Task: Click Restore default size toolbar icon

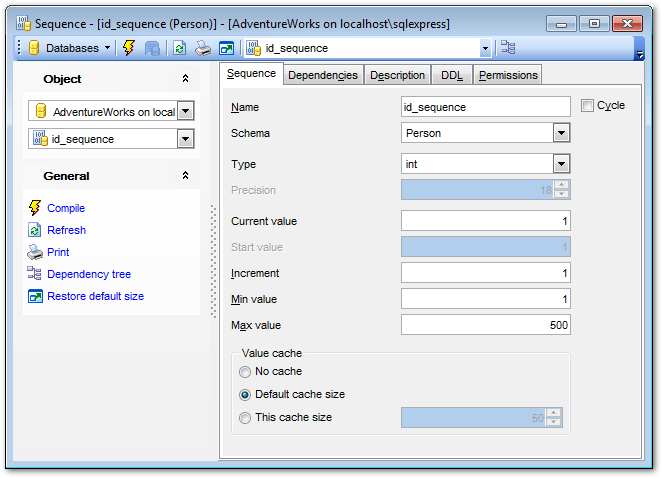Action: [x=226, y=47]
